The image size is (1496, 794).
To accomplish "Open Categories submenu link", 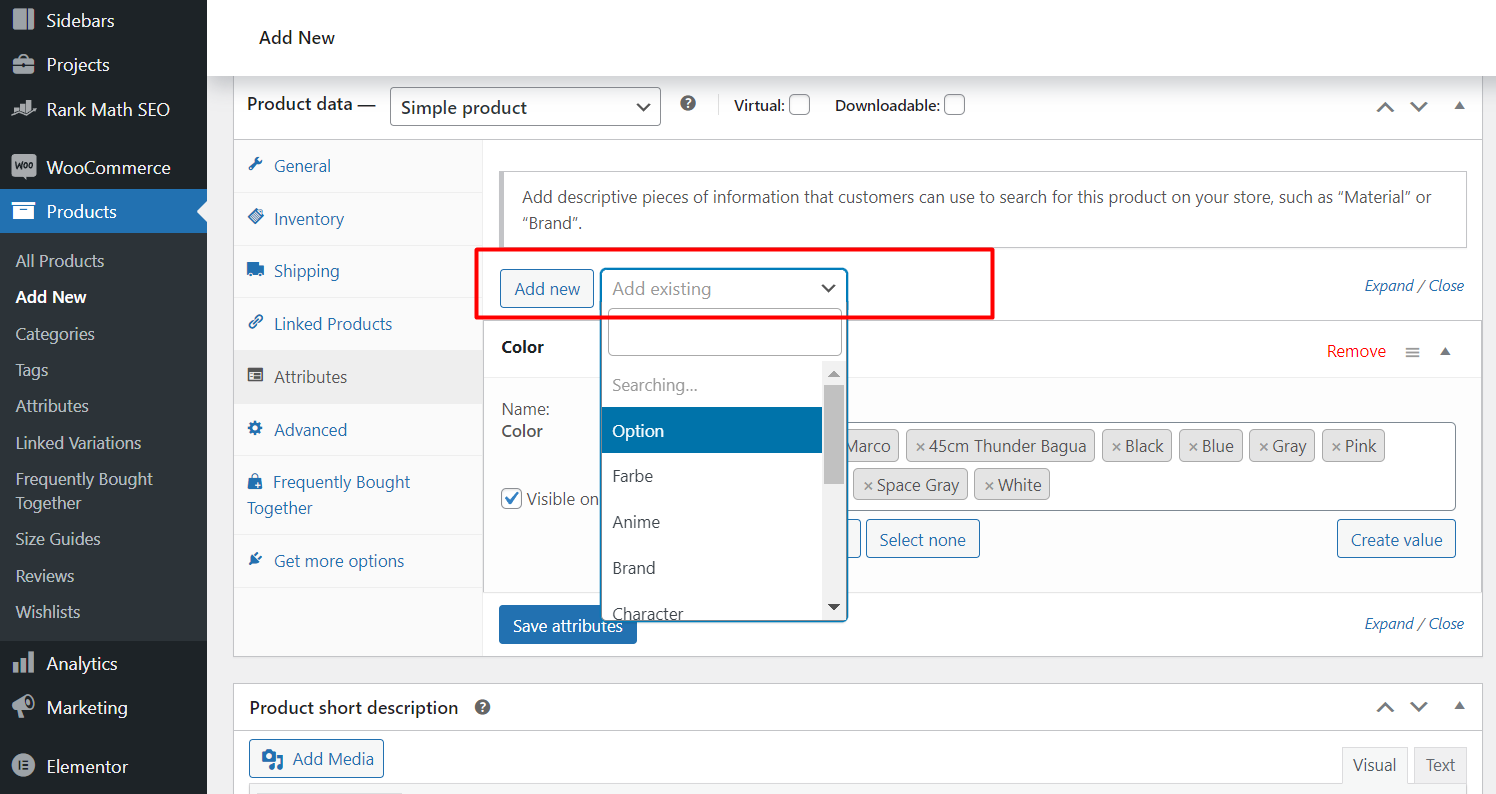I will pos(55,333).
